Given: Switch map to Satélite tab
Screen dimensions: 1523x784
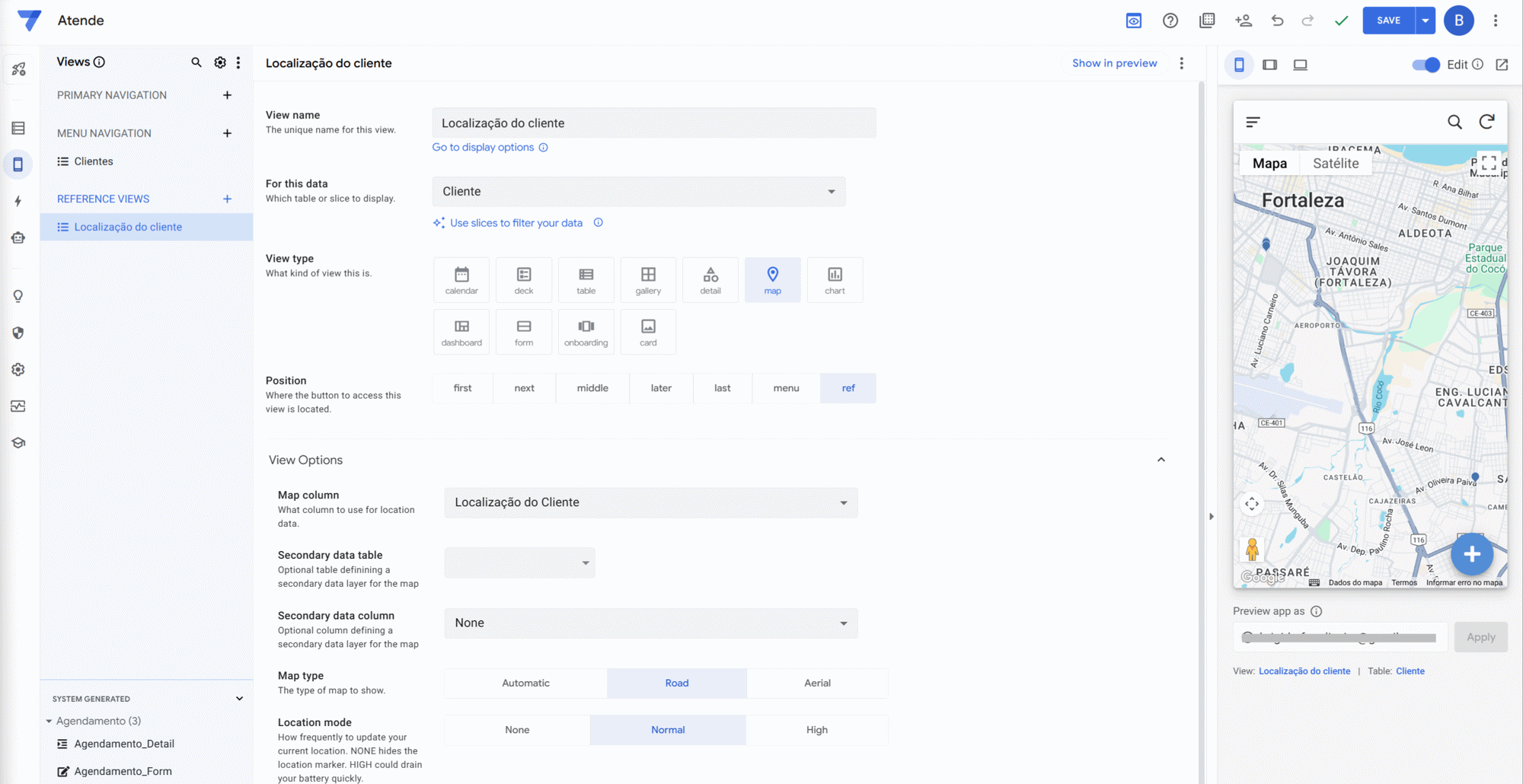Looking at the screenshot, I should coord(1335,164).
